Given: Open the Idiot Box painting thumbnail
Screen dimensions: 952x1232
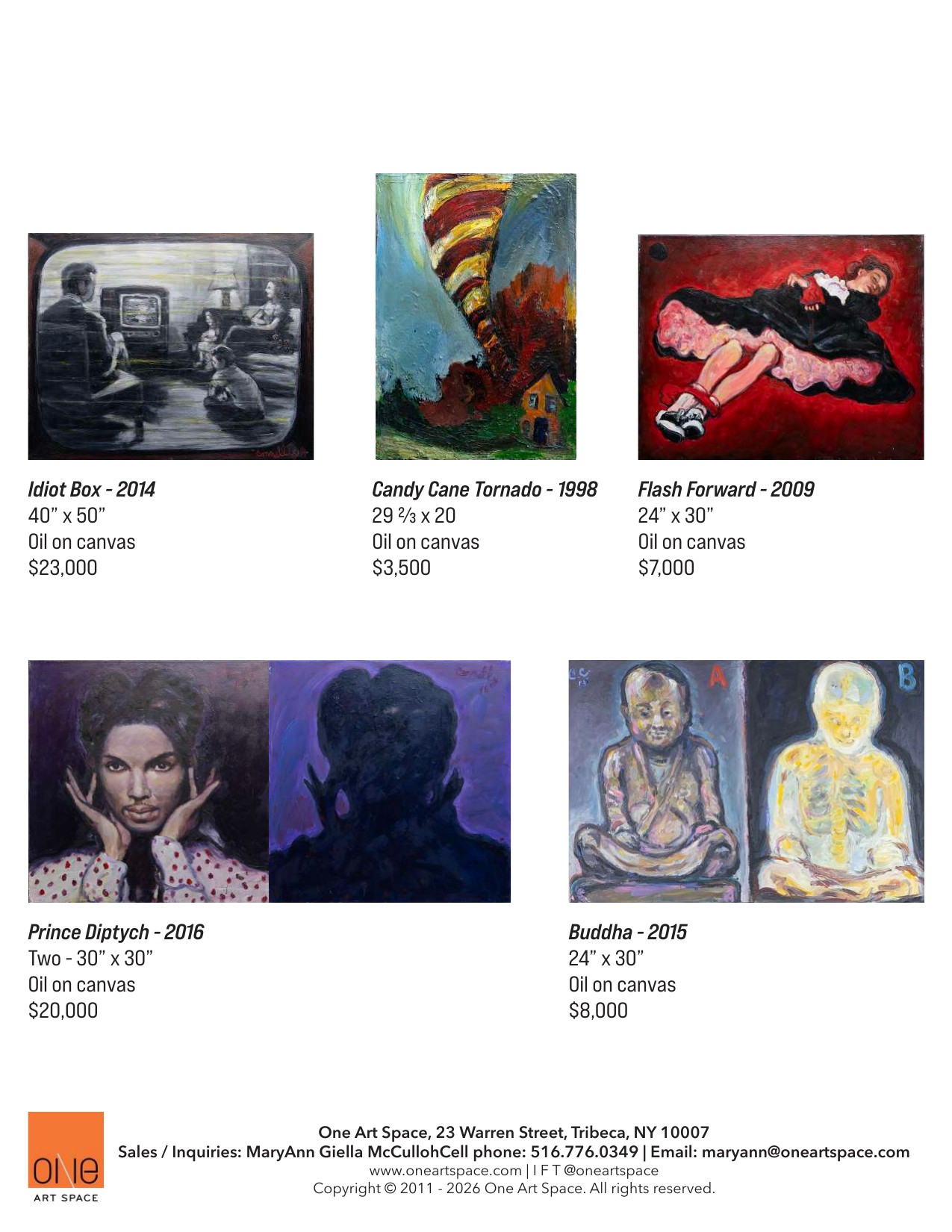Looking at the screenshot, I should [x=171, y=346].
